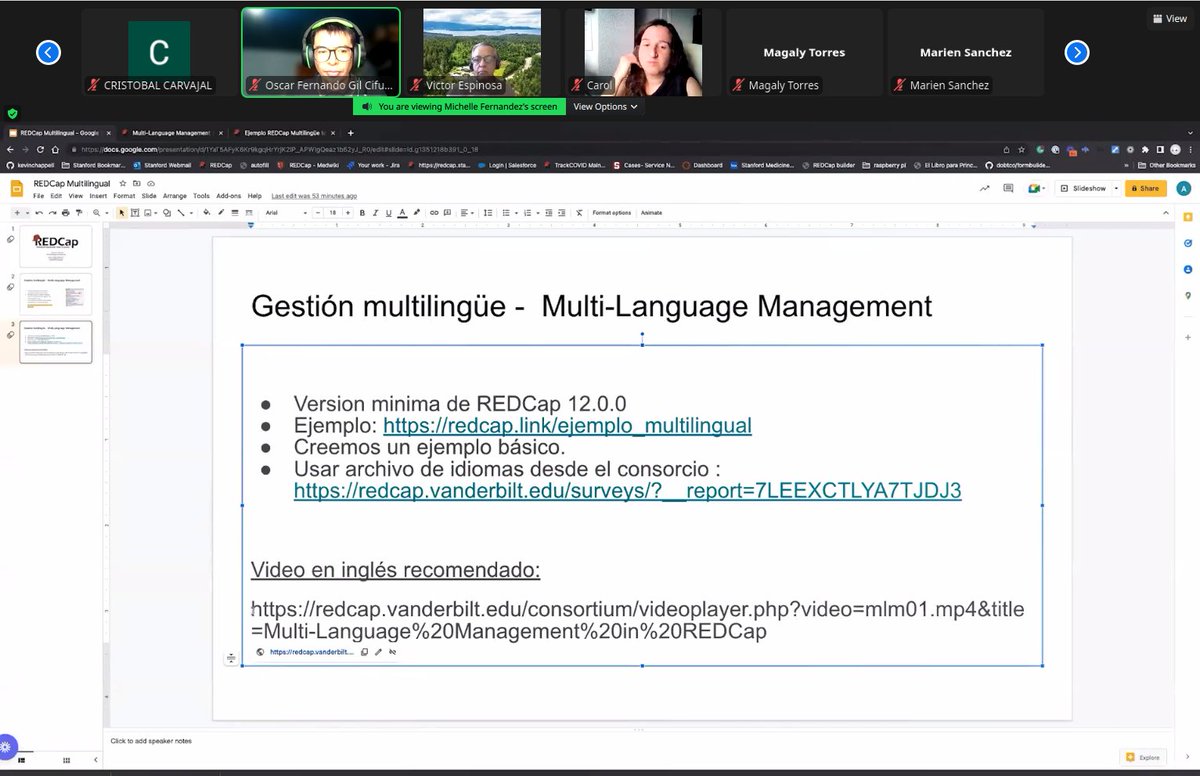The image size is (1200, 776).
Task: Star the REDCap Multilingual presentation
Action: (123, 183)
